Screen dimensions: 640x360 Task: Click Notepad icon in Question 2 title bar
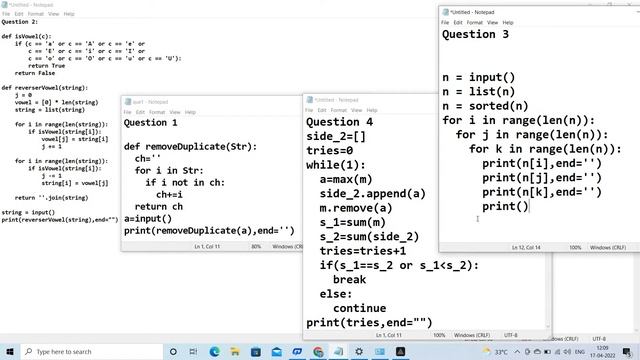pos(4,5)
